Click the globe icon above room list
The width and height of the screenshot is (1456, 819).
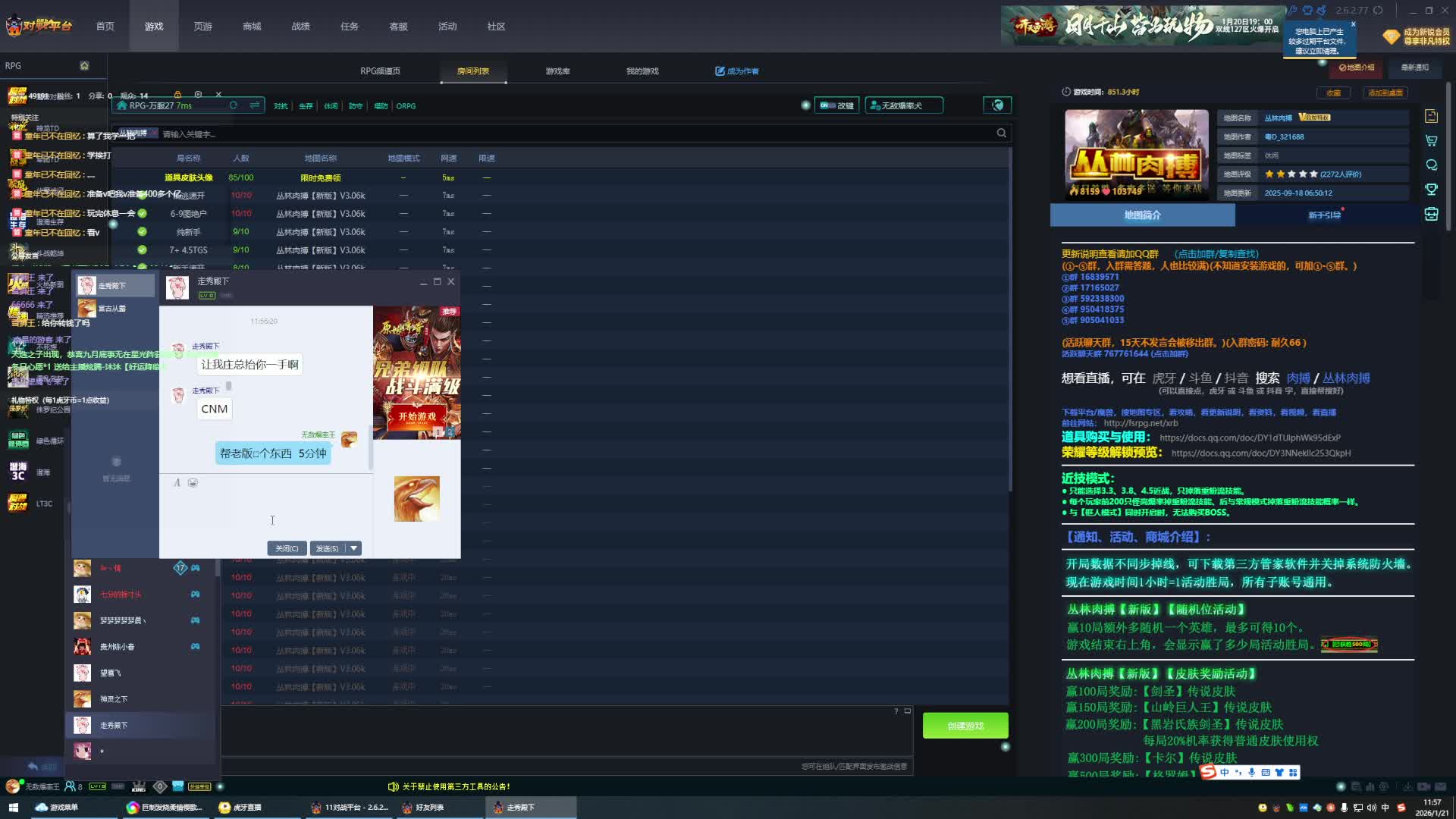(x=997, y=105)
